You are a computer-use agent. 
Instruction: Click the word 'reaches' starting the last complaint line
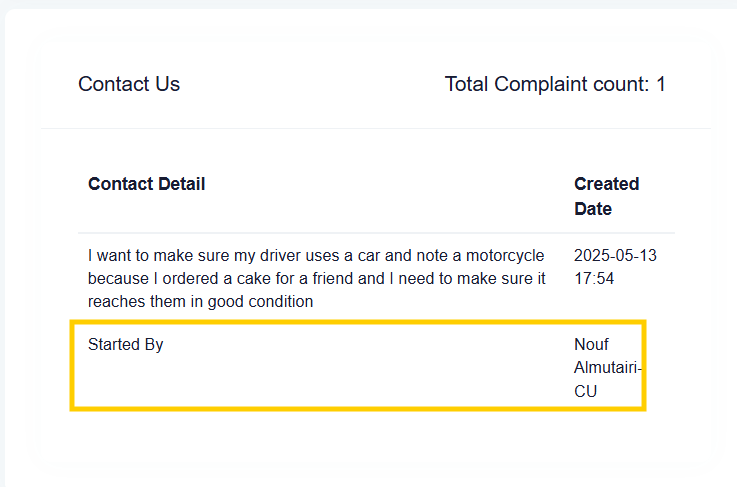110,301
